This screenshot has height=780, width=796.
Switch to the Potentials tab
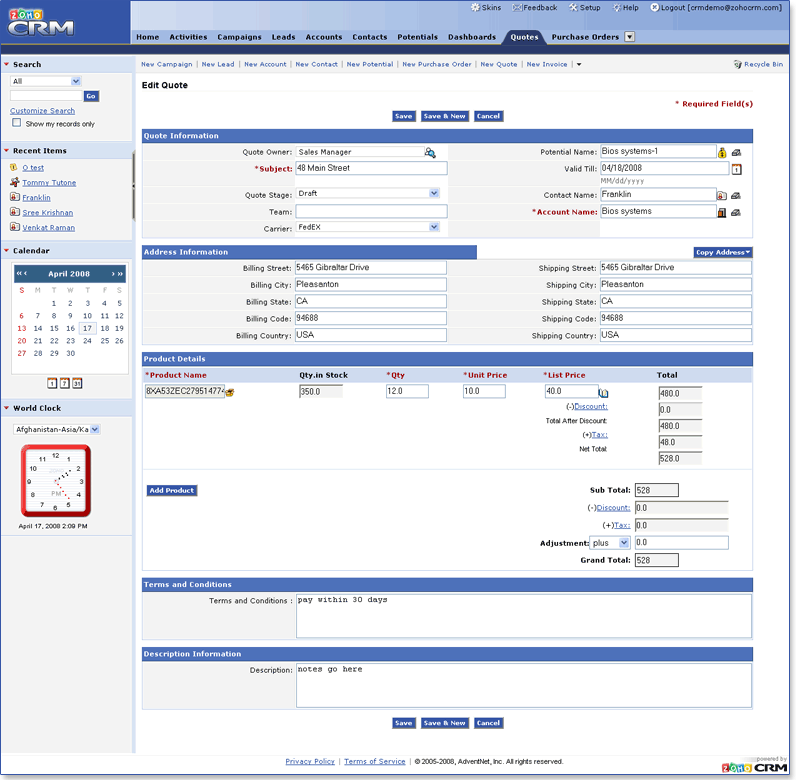point(417,37)
